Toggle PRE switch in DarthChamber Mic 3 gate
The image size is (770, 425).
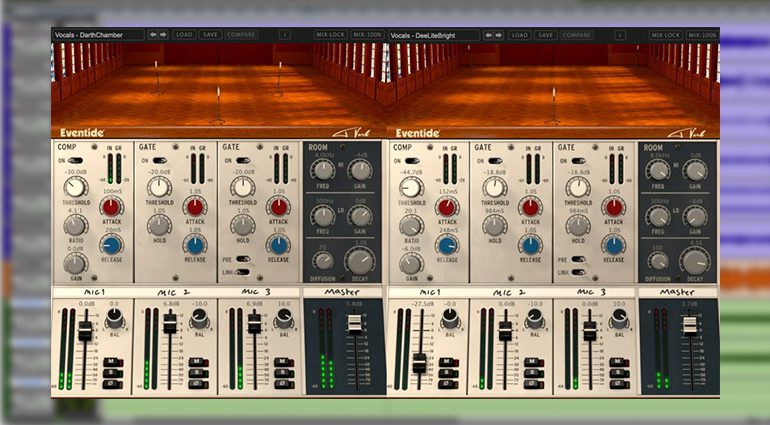(x=243, y=259)
